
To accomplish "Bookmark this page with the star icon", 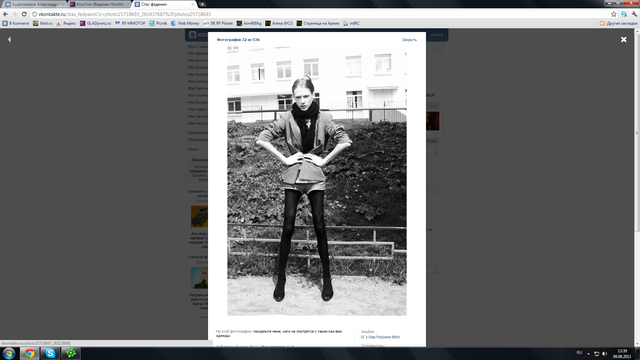I will (613, 14).
